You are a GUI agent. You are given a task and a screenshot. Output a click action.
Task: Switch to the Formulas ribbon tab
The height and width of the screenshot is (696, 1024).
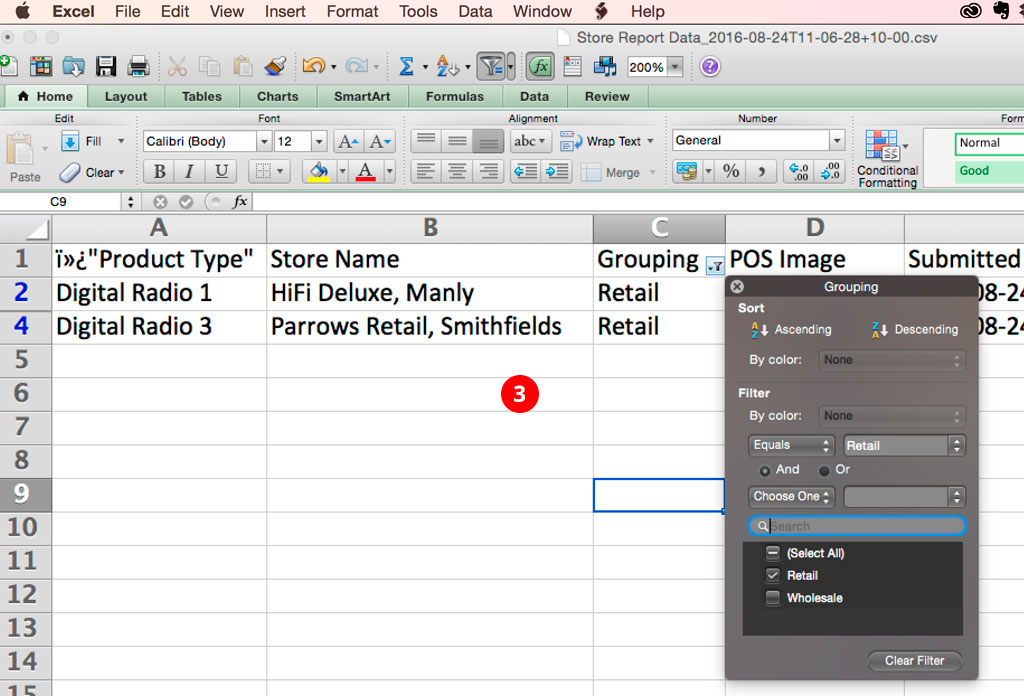tap(454, 97)
